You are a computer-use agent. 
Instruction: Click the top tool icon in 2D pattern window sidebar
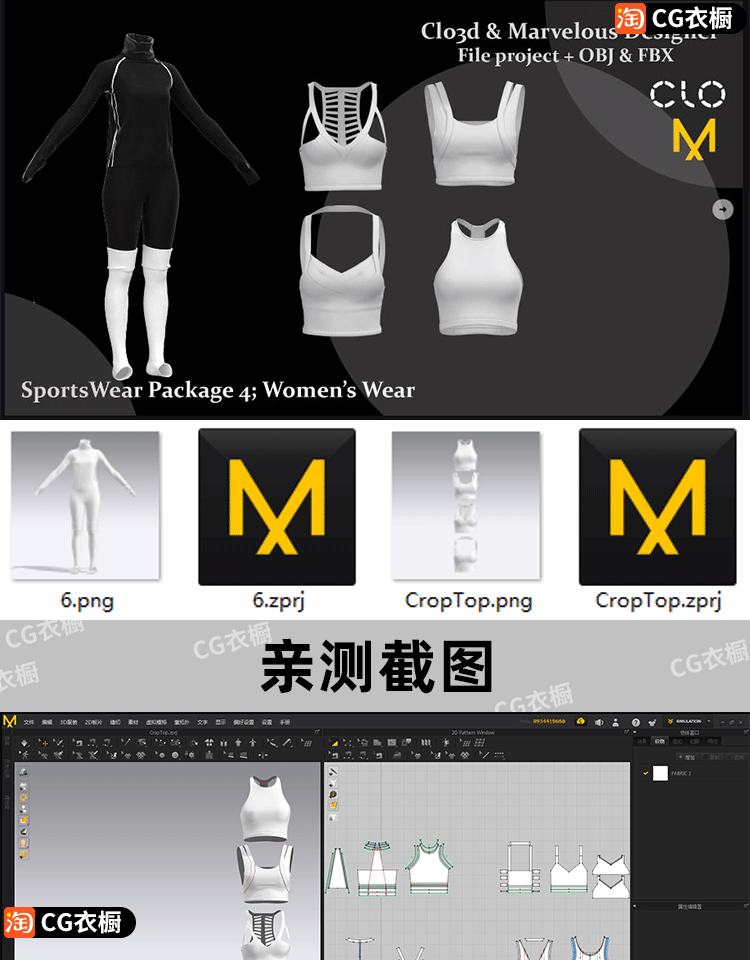pos(333,772)
